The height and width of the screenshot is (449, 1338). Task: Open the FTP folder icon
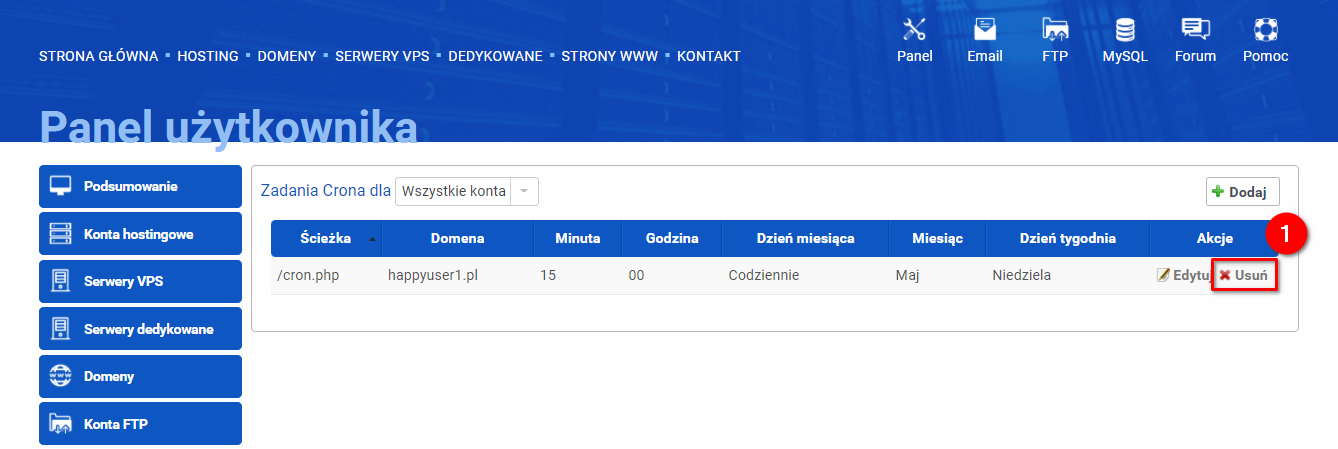click(x=1055, y=29)
